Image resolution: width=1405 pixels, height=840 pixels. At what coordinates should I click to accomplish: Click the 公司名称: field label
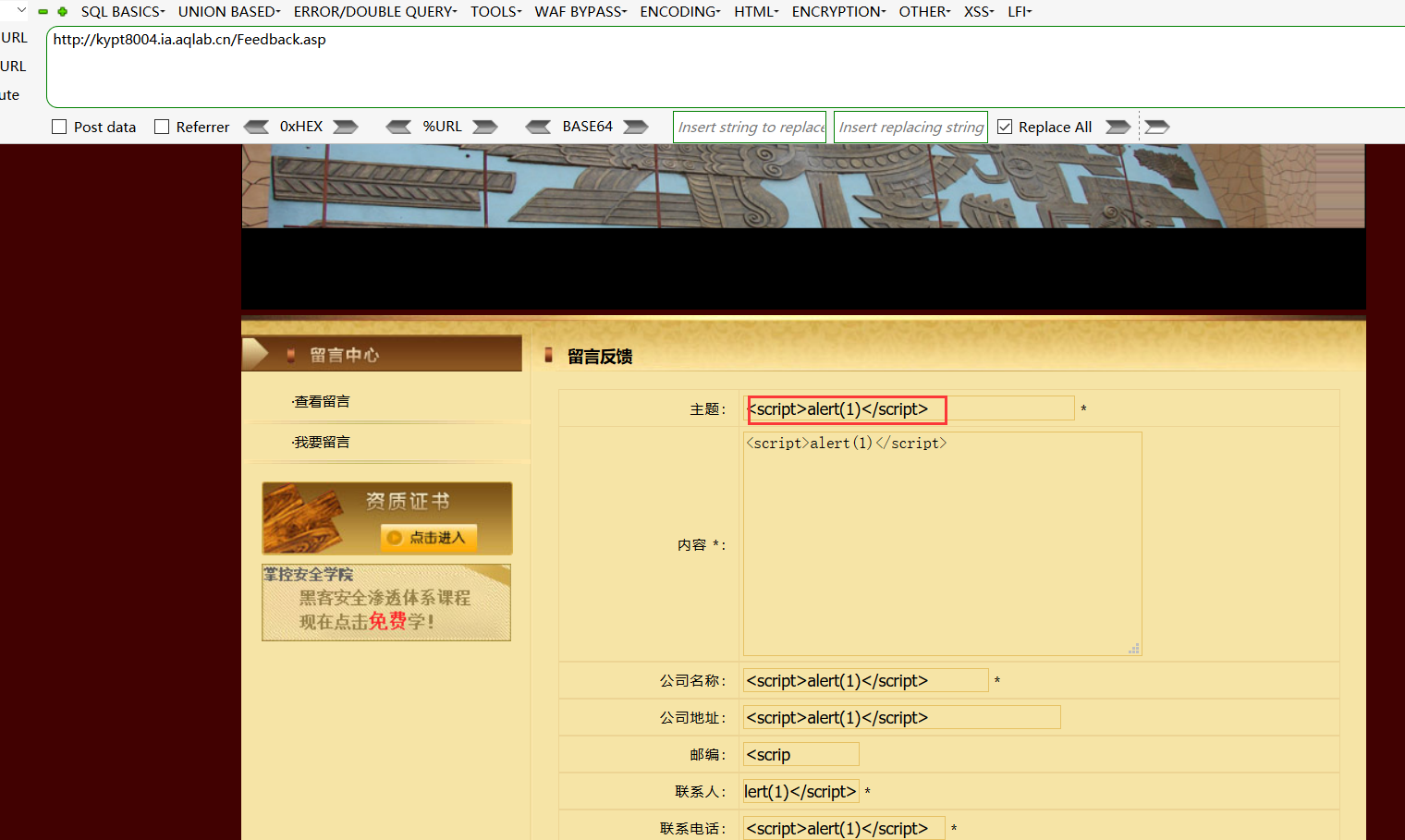(693, 681)
